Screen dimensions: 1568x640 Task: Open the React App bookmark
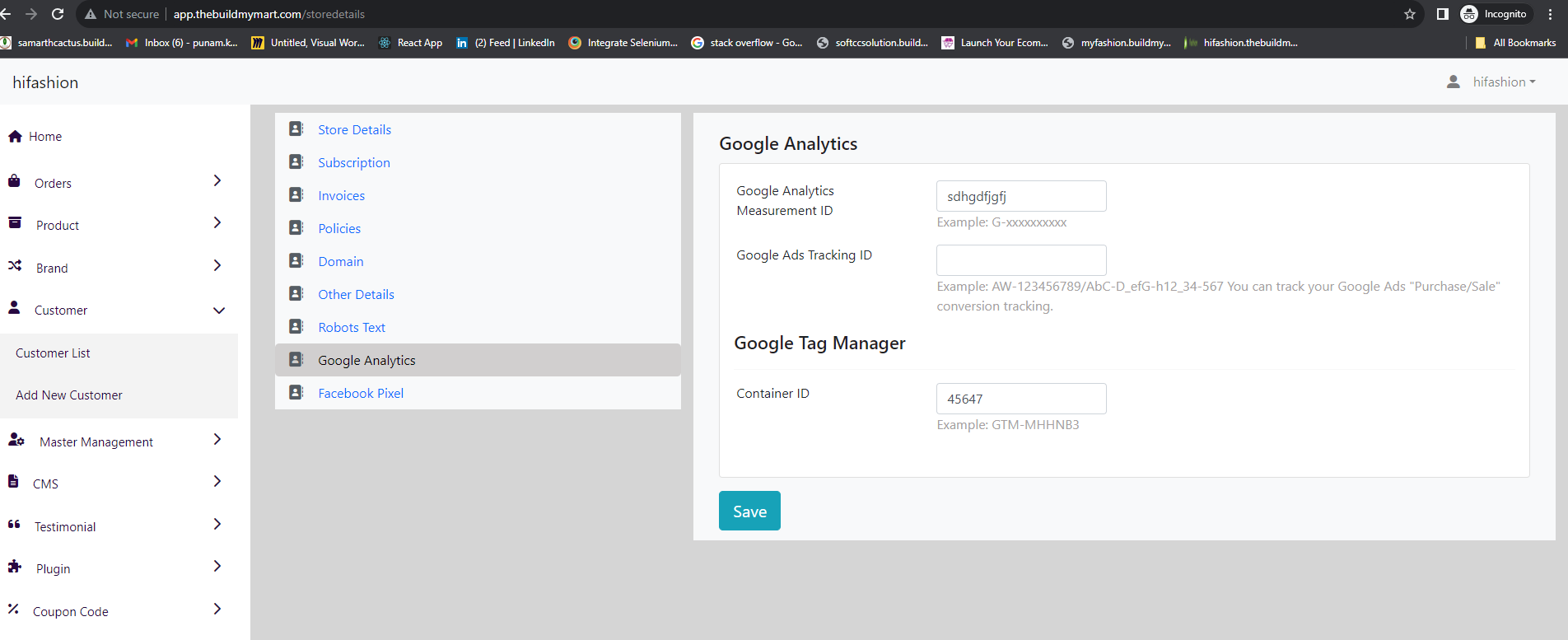click(410, 43)
